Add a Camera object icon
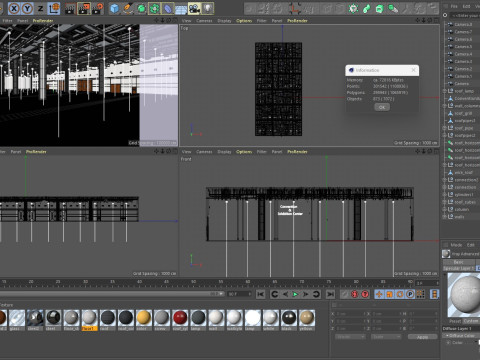480x360 pixels. tap(194, 8)
